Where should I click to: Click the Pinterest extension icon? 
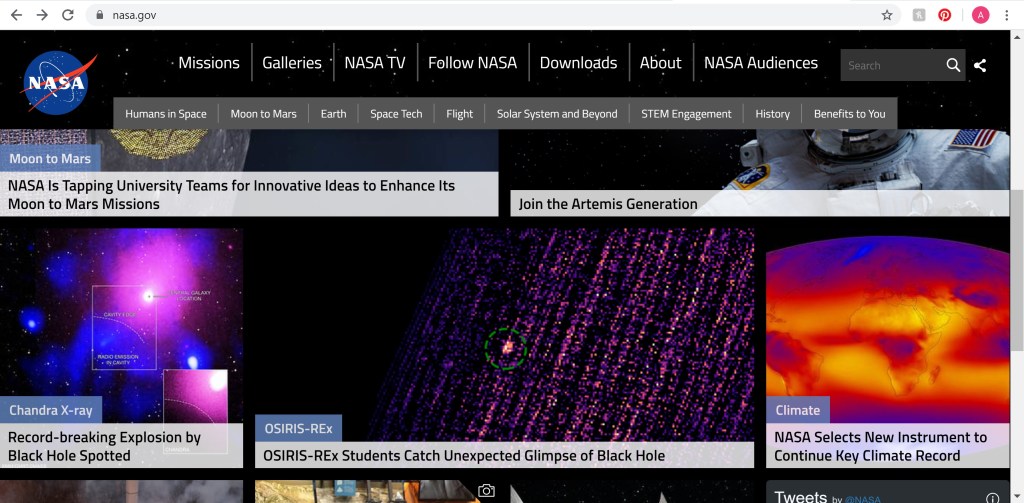944,15
